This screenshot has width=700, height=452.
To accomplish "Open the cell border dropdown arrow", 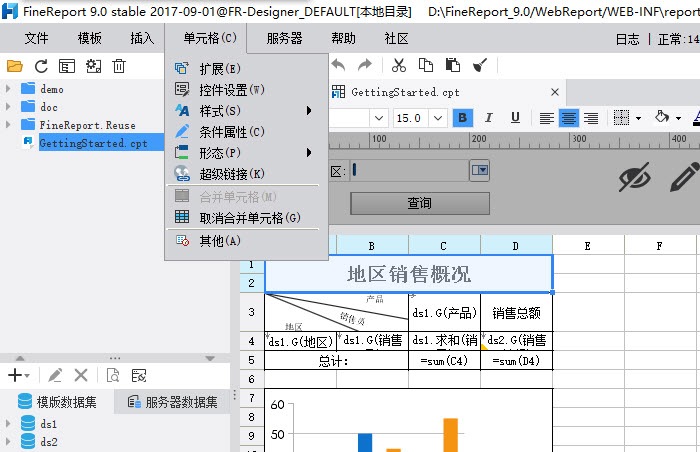I will [638, 119].
